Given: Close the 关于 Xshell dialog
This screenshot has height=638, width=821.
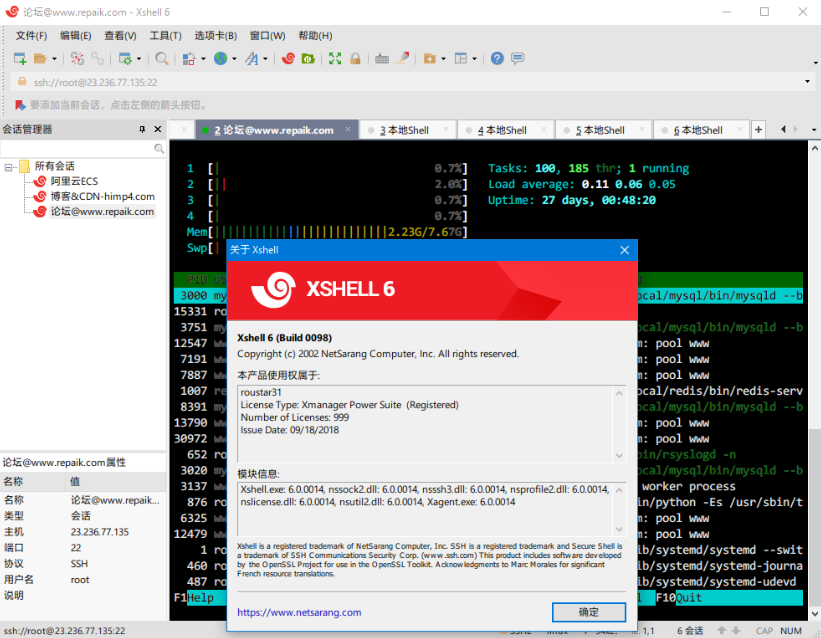Looking at the screenshot, I should (625, 250).
